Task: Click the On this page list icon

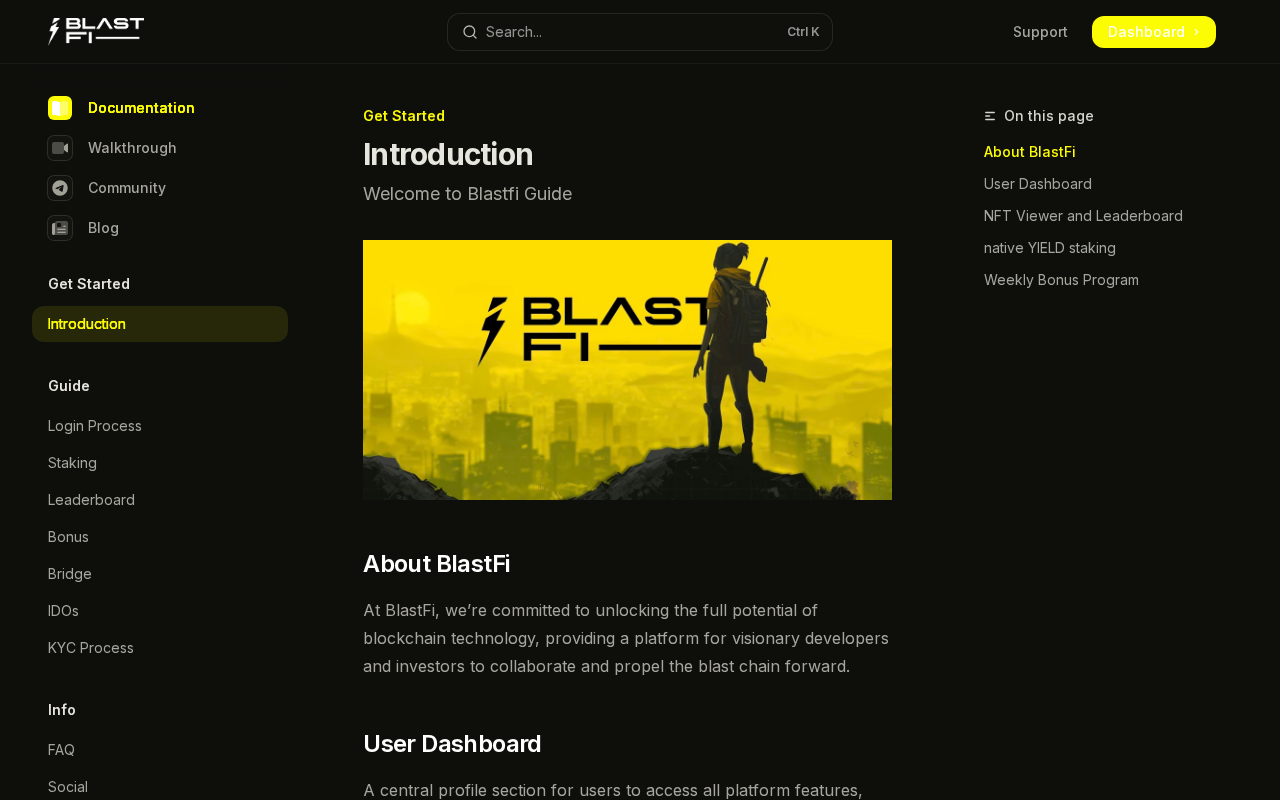Action: [990, 116]
